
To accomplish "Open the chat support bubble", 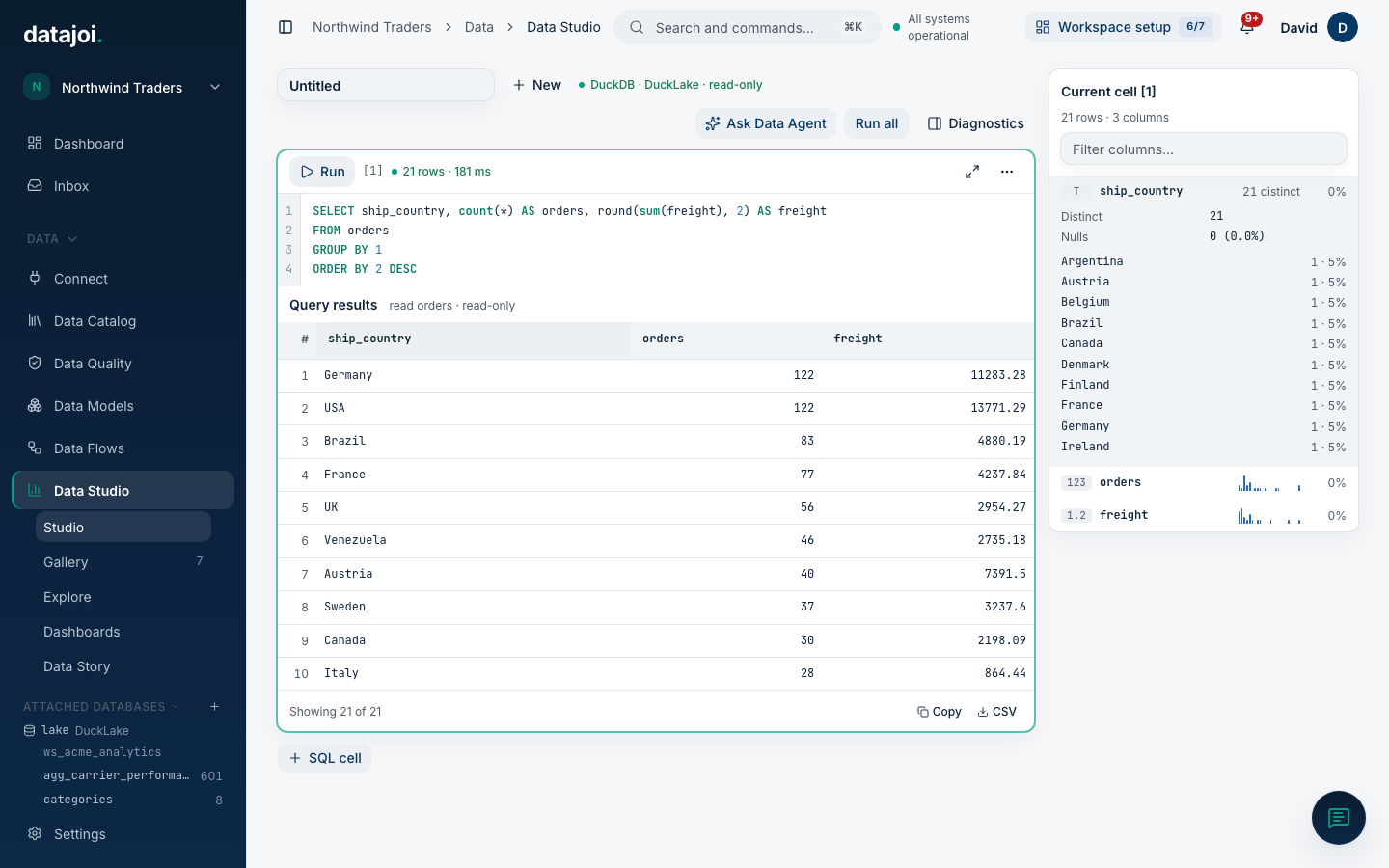I will pos(1339,818).
